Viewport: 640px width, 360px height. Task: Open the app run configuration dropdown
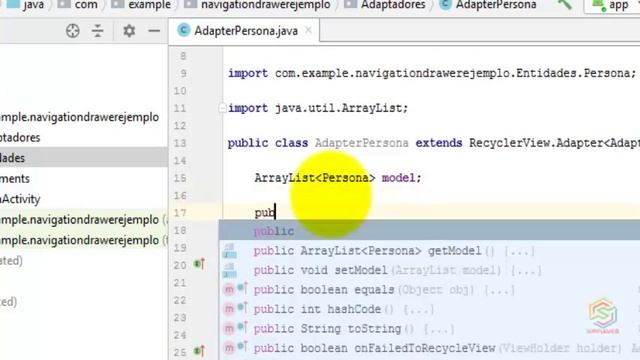(612, 6)
